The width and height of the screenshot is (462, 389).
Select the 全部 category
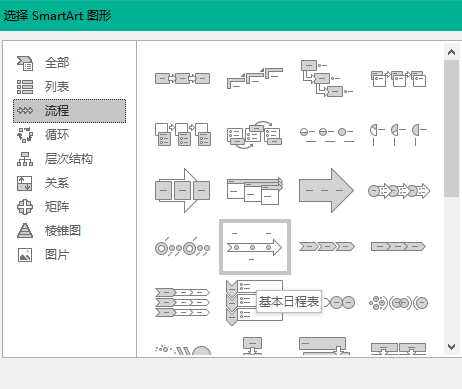[69, 63]
